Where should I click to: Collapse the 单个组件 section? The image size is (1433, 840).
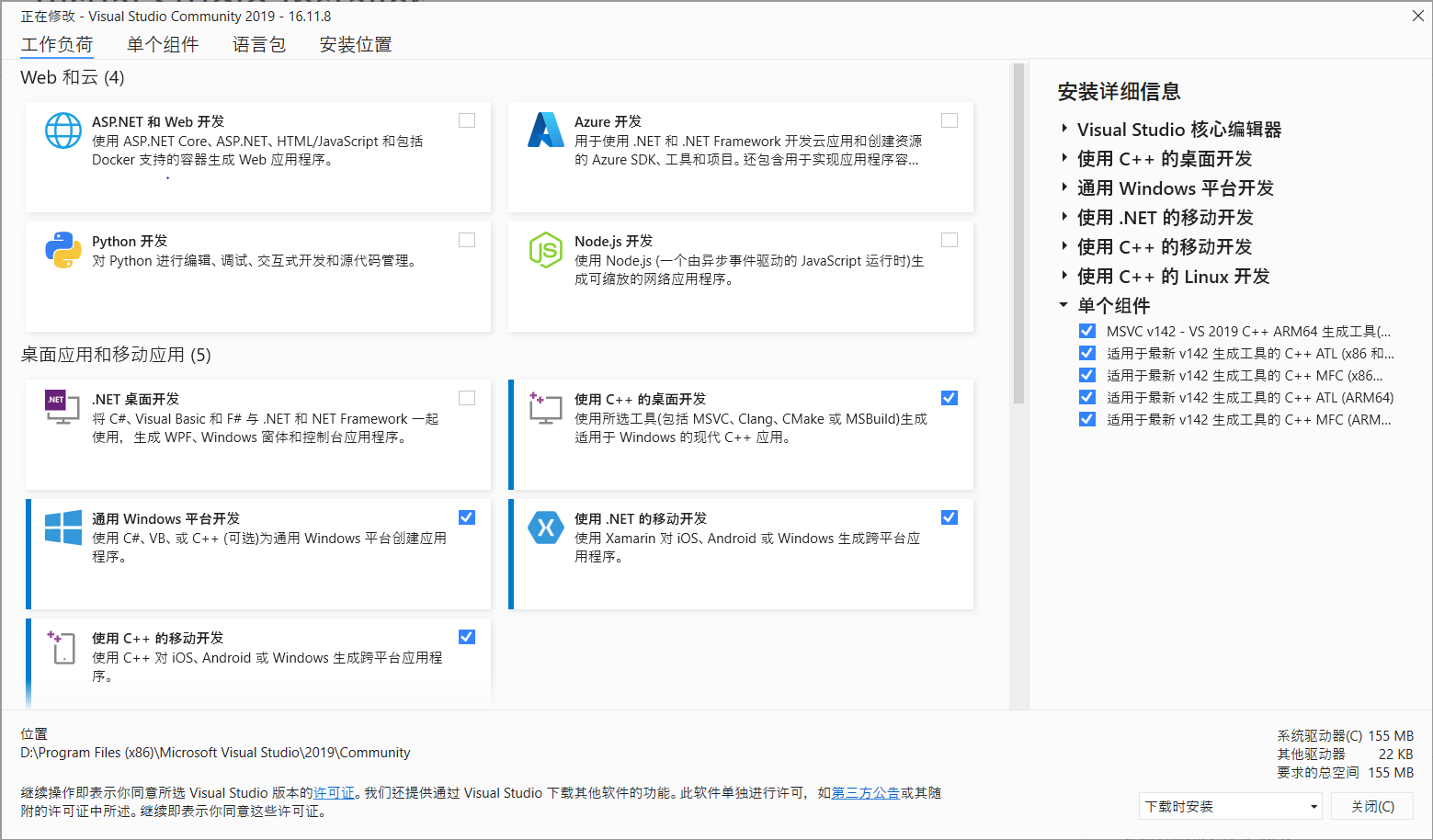(1063, 305)
